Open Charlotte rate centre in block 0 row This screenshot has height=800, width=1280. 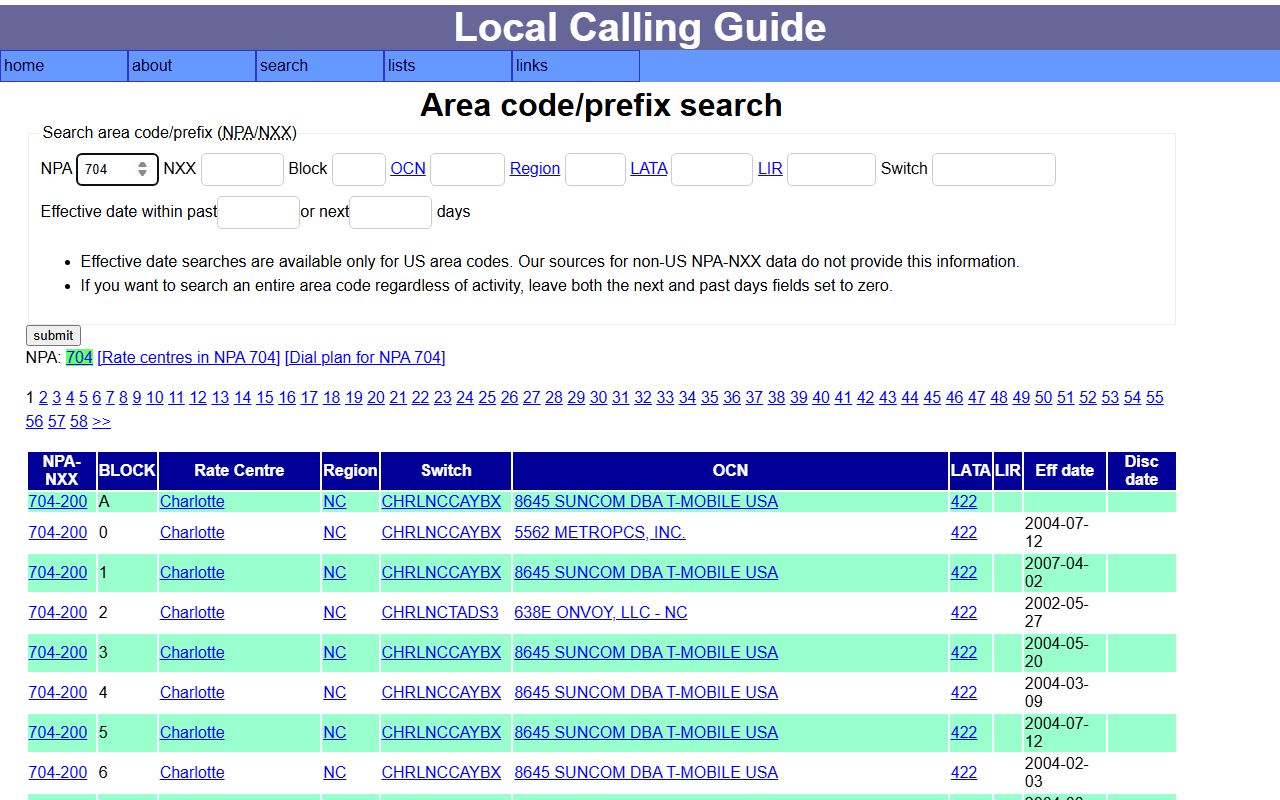click(192, 533)
